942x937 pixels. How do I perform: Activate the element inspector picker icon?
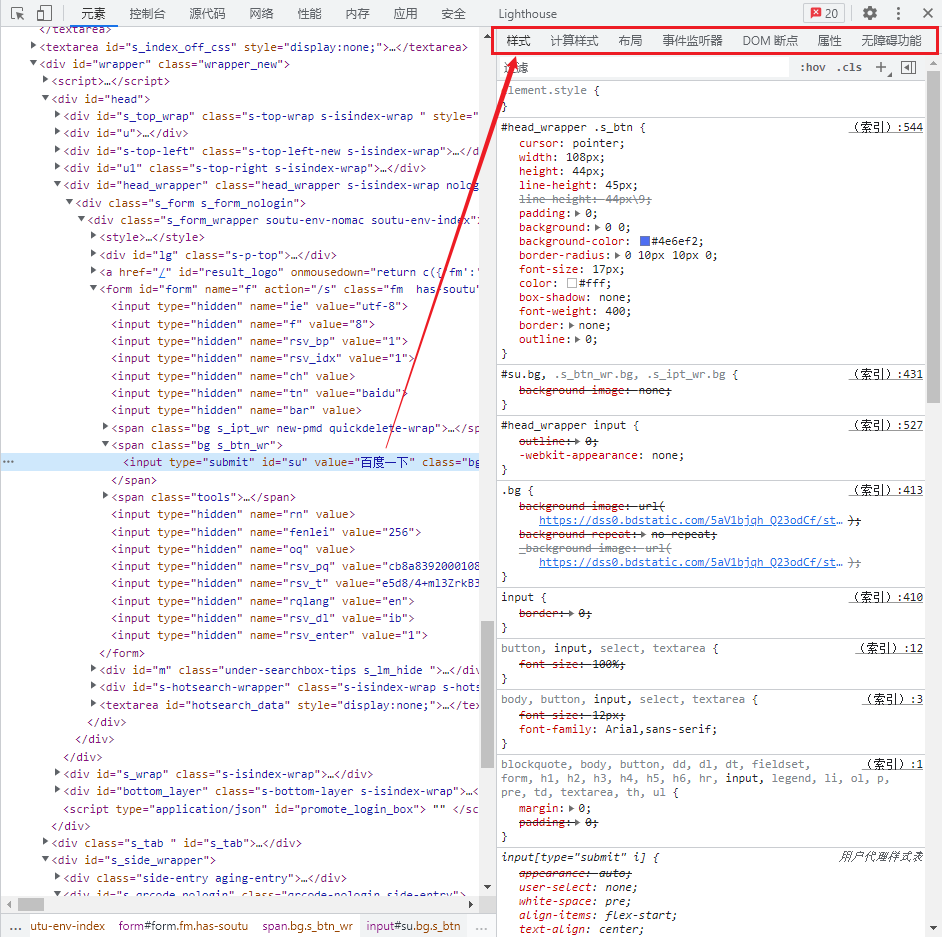tap(17, 13)
